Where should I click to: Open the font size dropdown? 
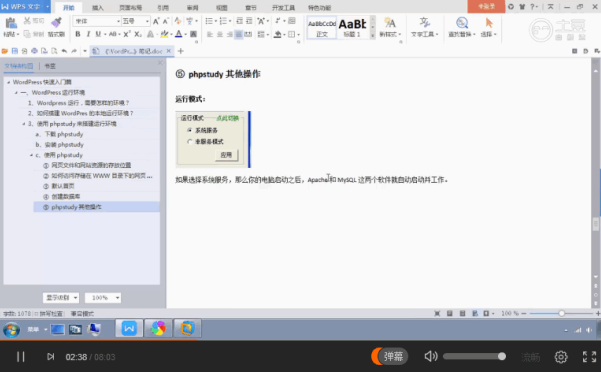(x=147, y=21)
